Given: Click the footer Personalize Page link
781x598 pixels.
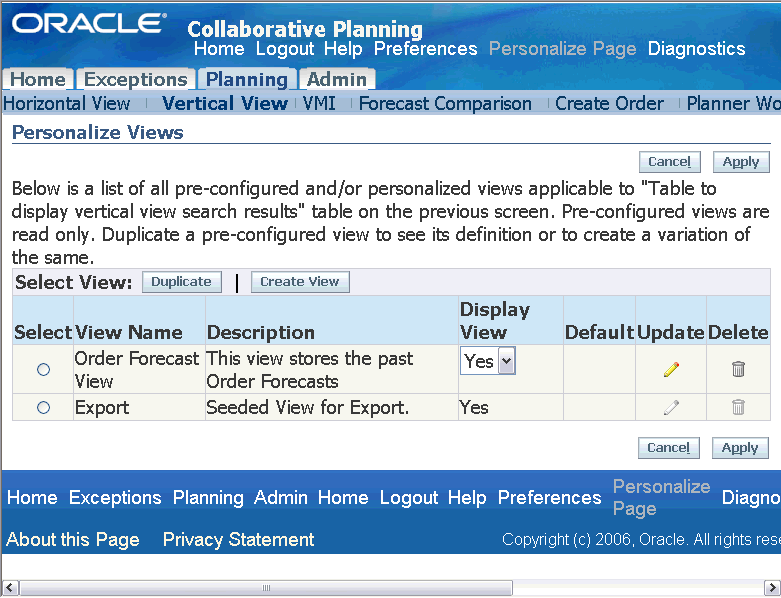Looking at the screenshot, I should click(x=661, y=497).
